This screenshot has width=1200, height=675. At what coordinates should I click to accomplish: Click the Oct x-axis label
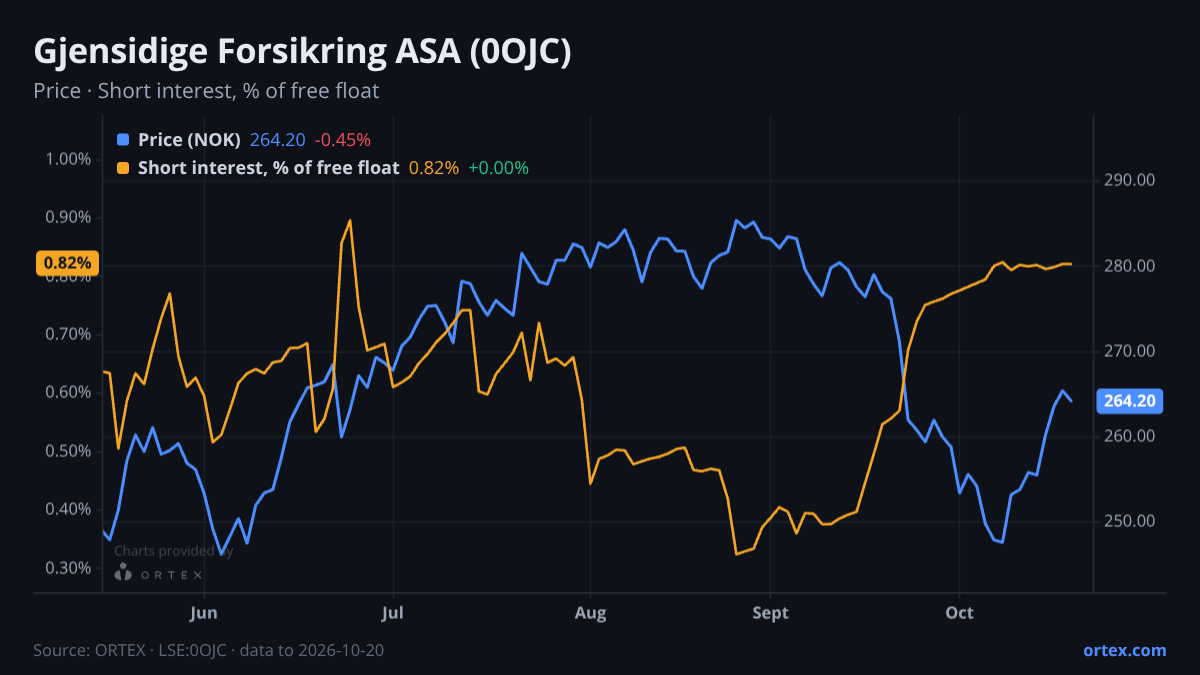tap(960, 611)
